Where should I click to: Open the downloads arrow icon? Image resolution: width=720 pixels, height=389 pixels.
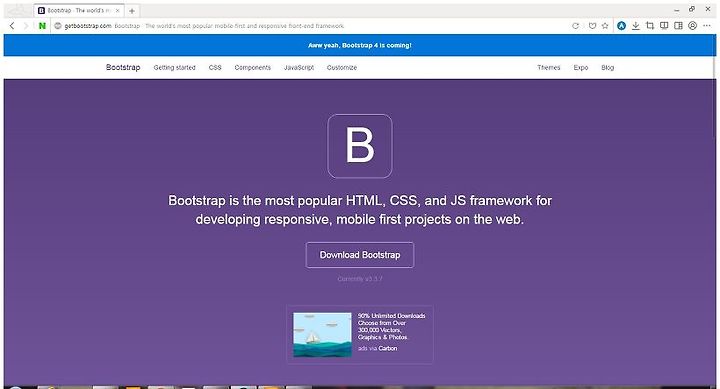[x=636, y=26]
